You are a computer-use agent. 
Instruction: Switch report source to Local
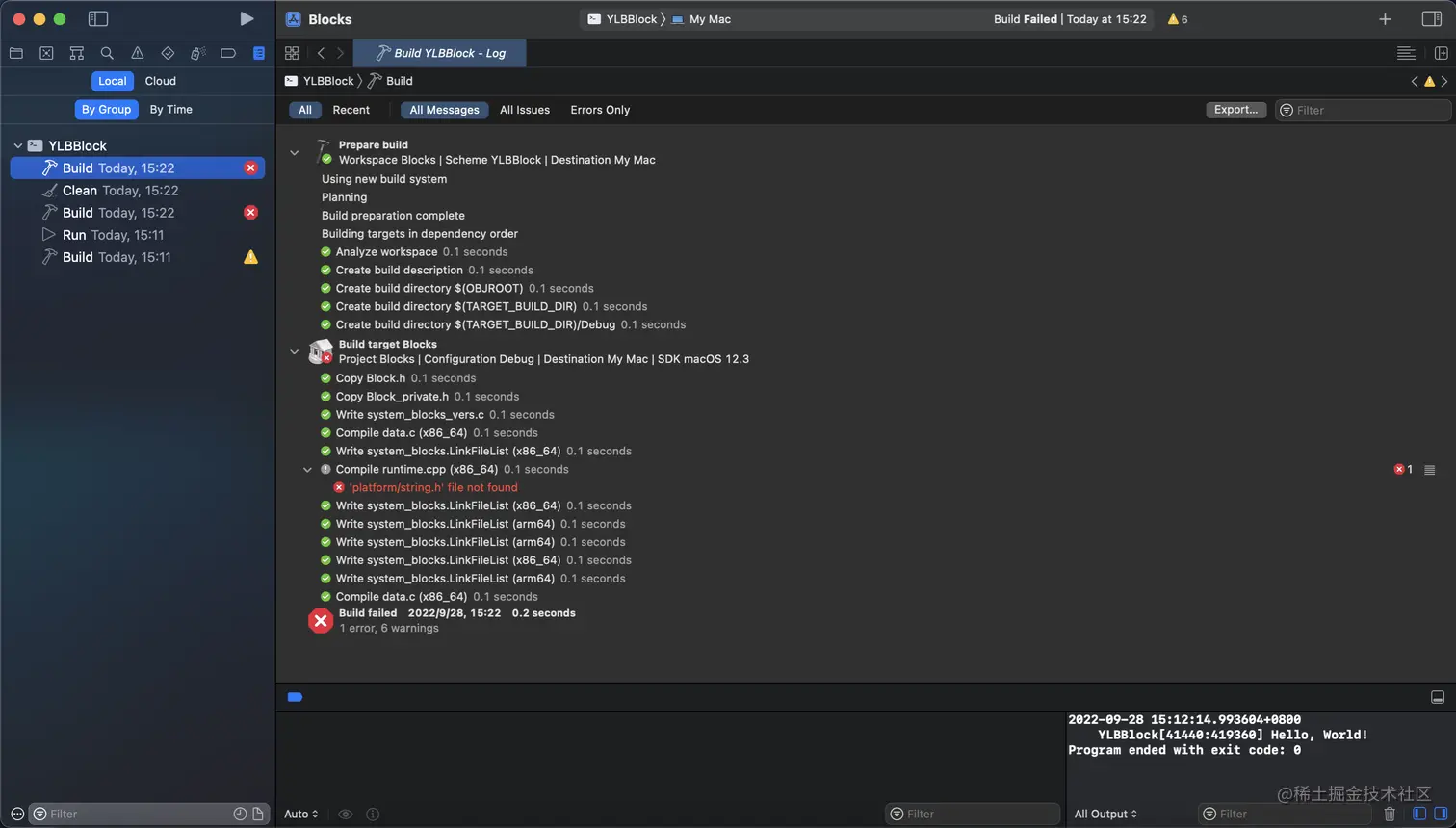coord(113,81)
